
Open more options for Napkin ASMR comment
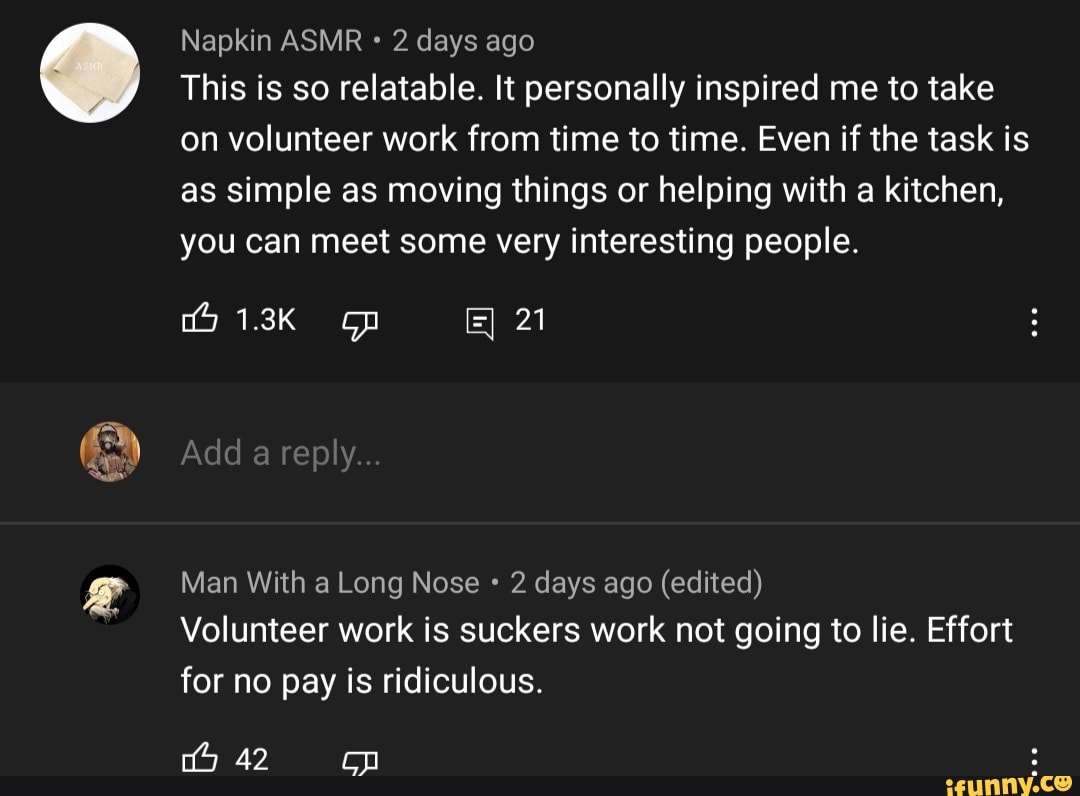pos(1035,322)
